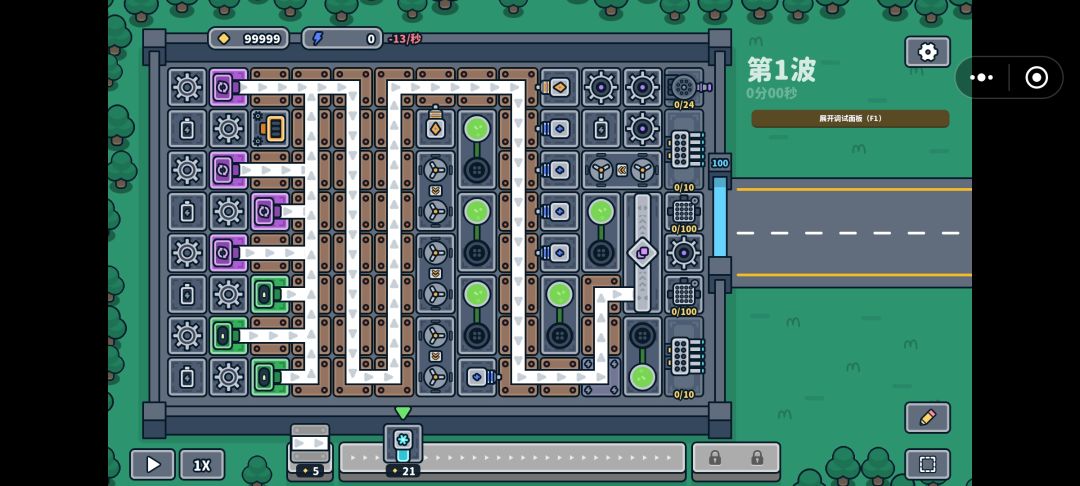Start the wave with the play button

(152, 465)
